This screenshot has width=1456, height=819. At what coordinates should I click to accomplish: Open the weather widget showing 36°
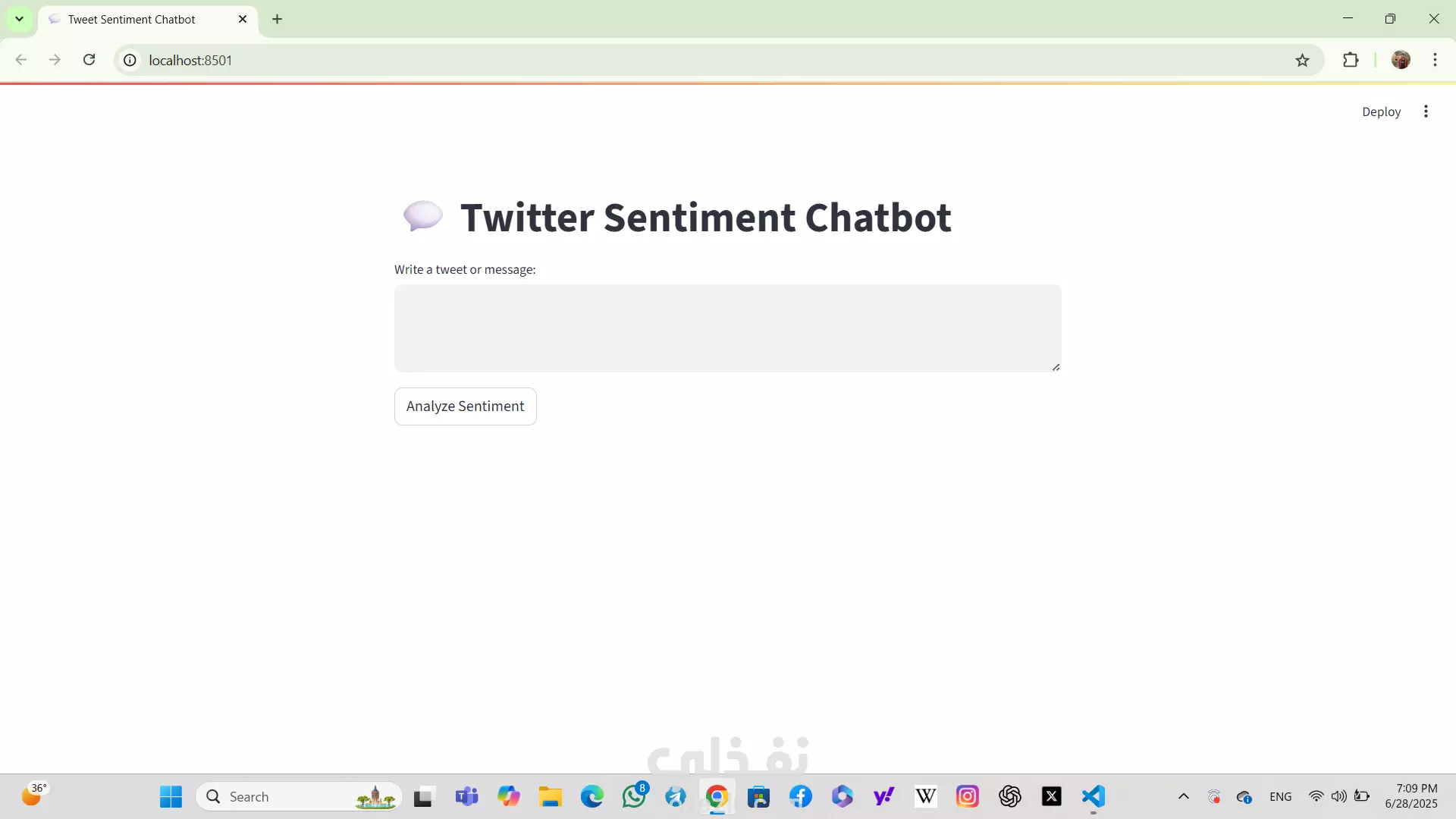tap(33, 795)
